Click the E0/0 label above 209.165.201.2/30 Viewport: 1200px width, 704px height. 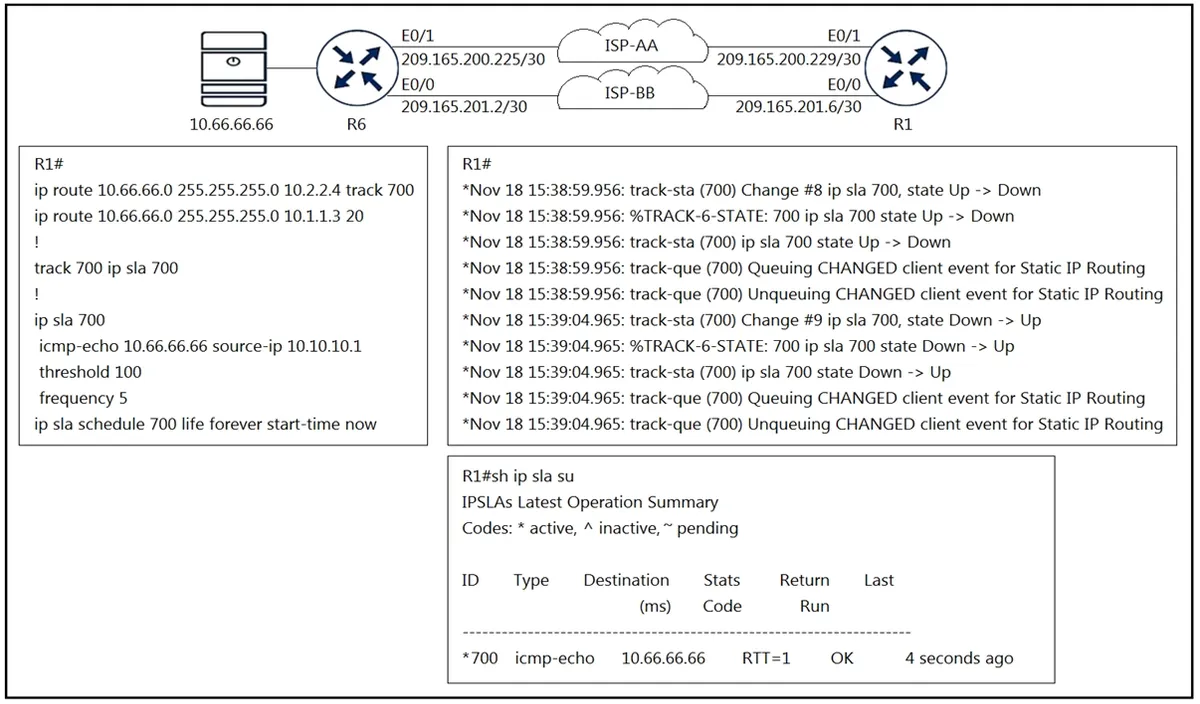(x=418, y=83)
